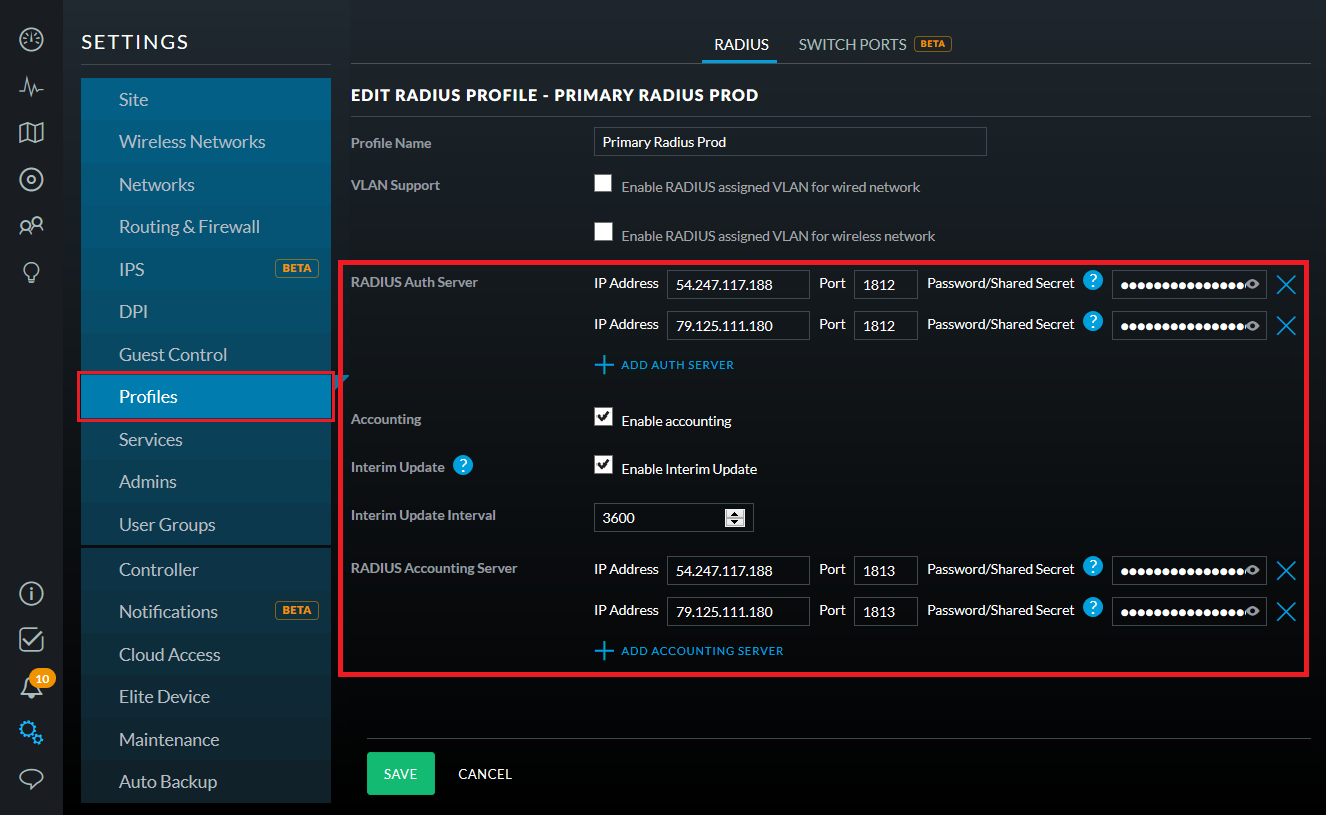Enable RADIUS assigned VLAN for wireless network

(603, 232)
